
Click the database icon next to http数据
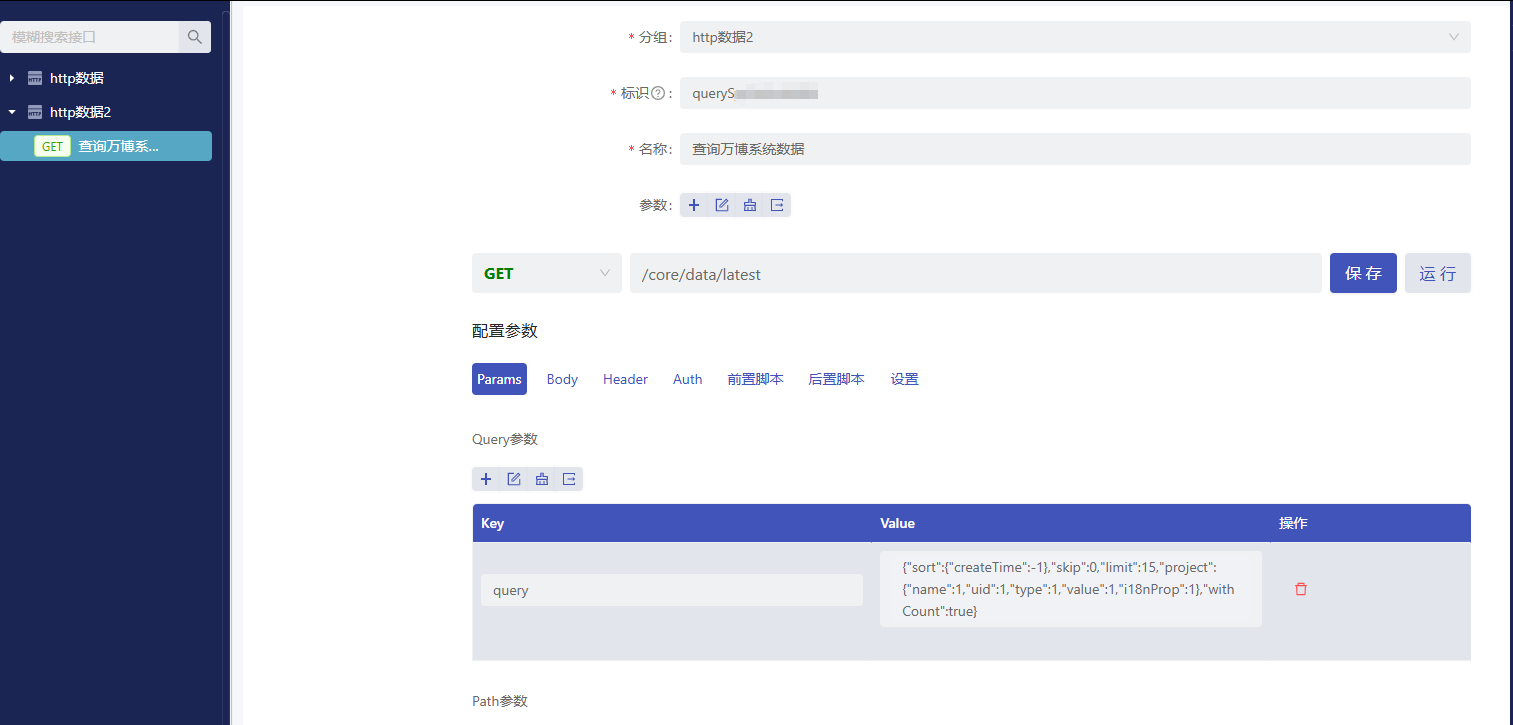(34, 77)
